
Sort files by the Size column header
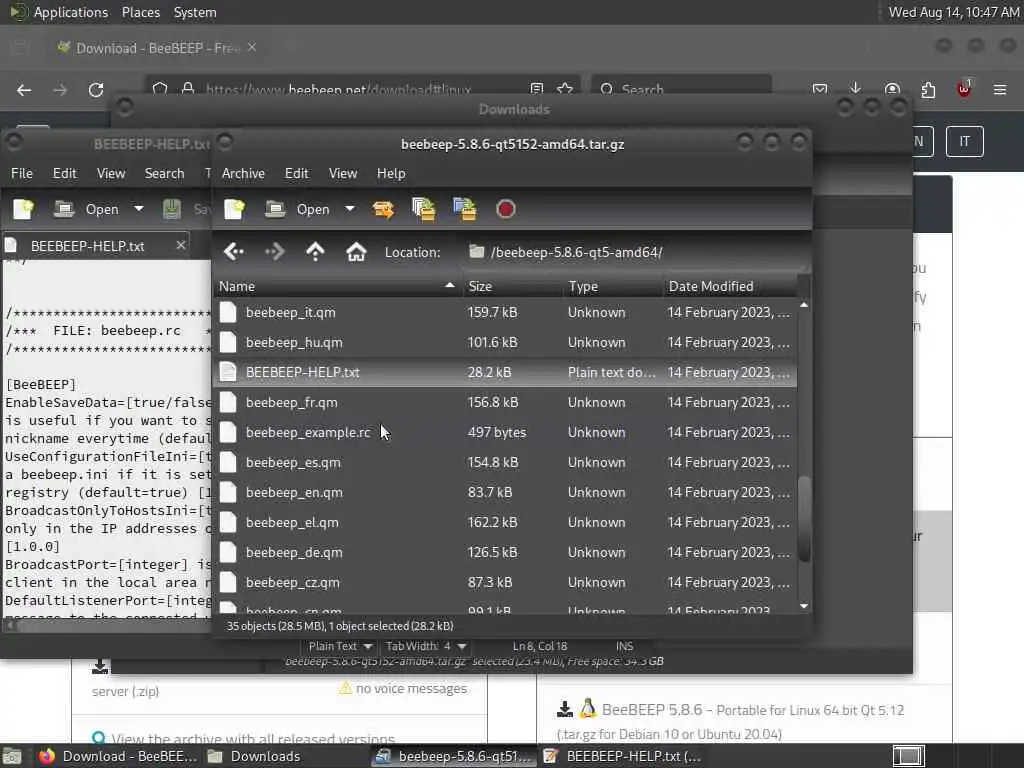(x=513, y=286)
